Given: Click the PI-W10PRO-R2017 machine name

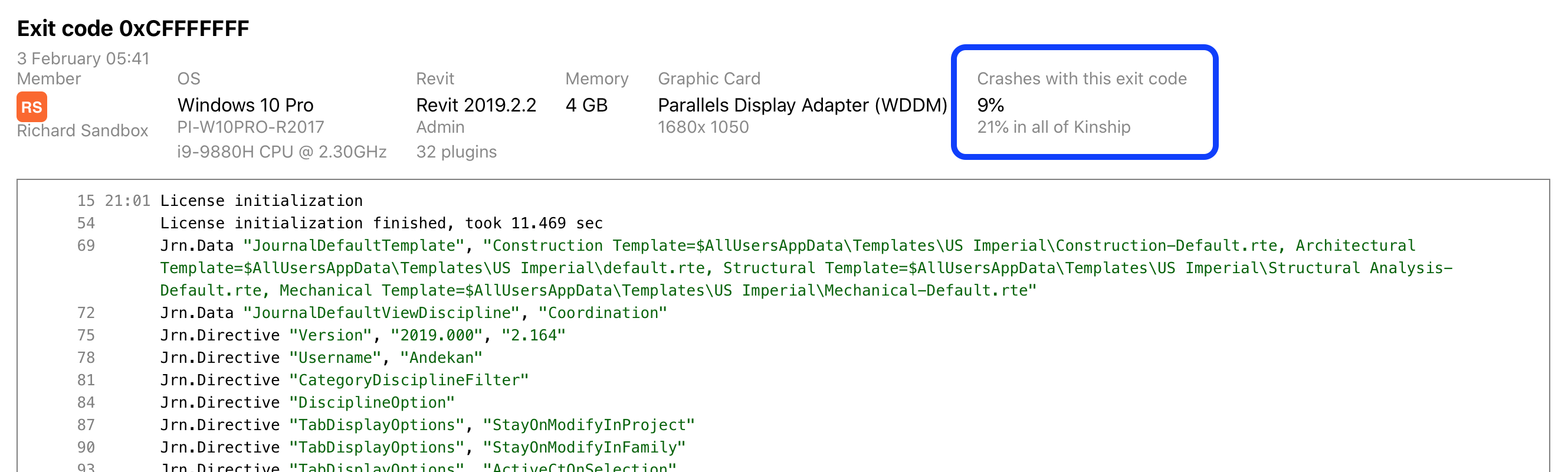Looking at the screenshot, I should (x=251, y=127).
